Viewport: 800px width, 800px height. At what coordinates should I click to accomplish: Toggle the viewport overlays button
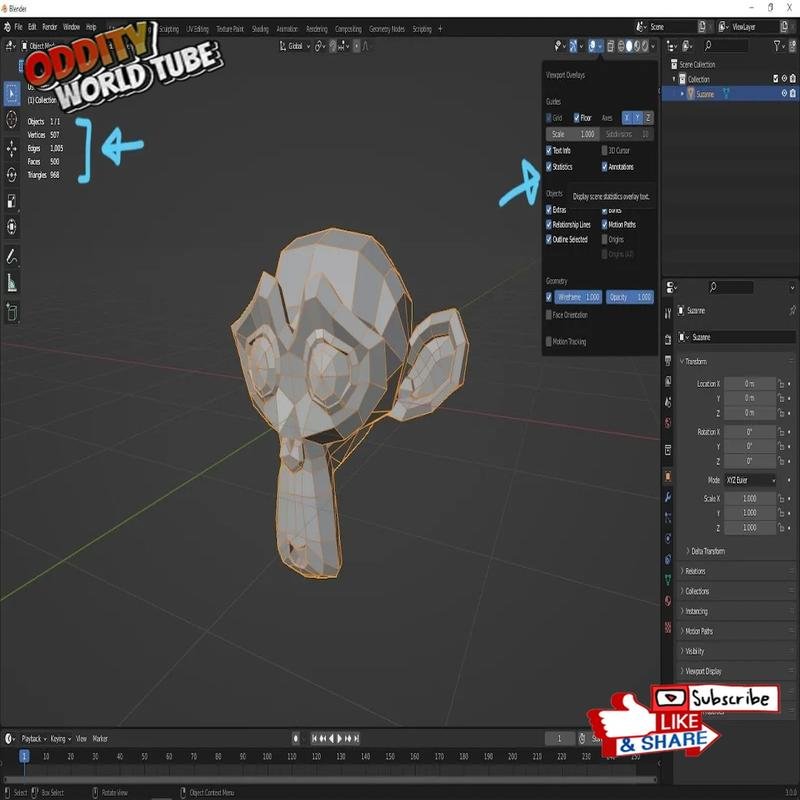[592, 46]
